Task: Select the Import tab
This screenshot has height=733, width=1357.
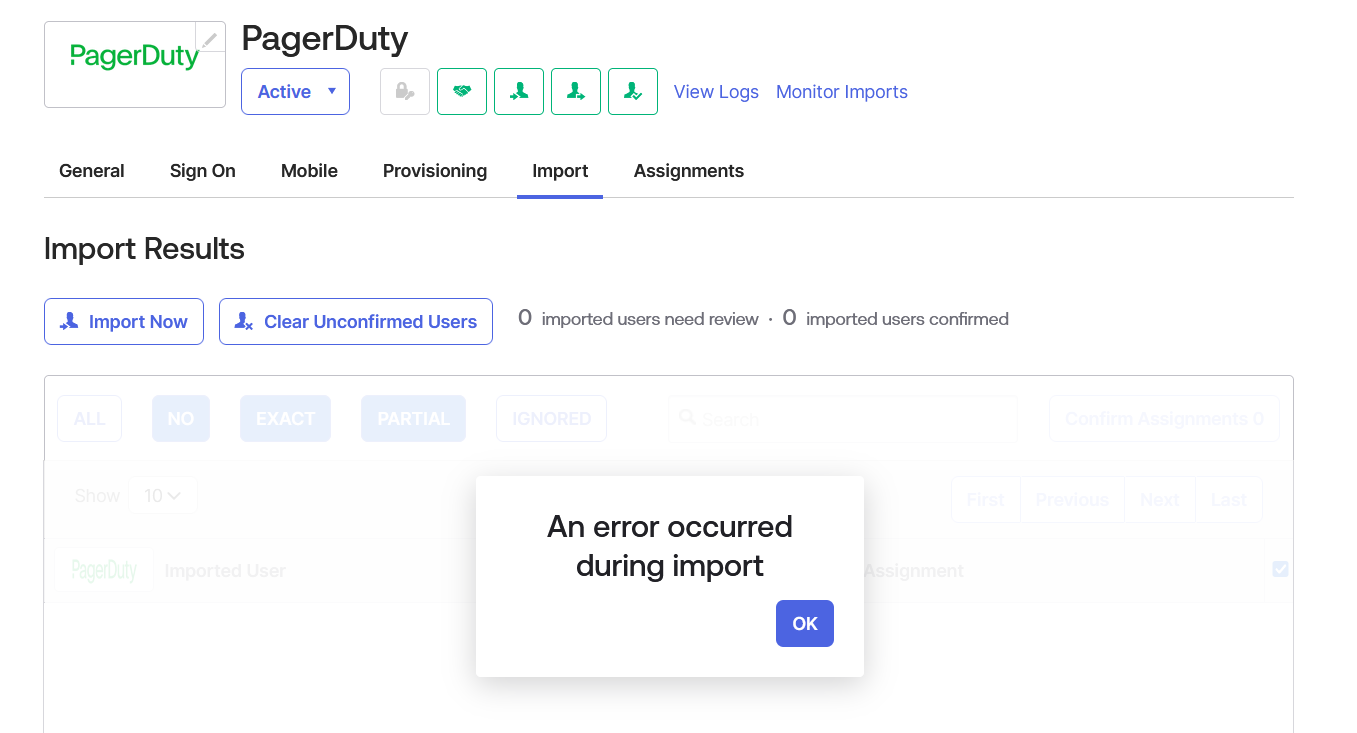Action: click(560, 171)
